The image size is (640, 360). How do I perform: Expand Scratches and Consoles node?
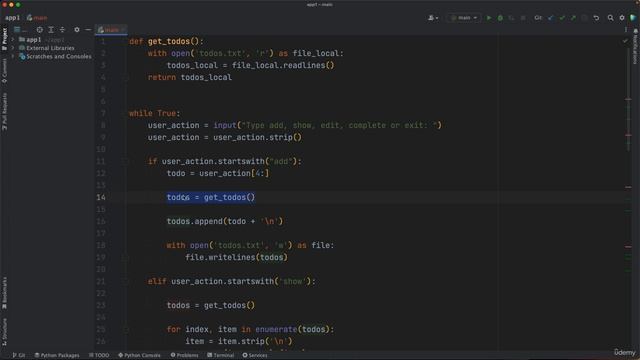tap(13, 56)
